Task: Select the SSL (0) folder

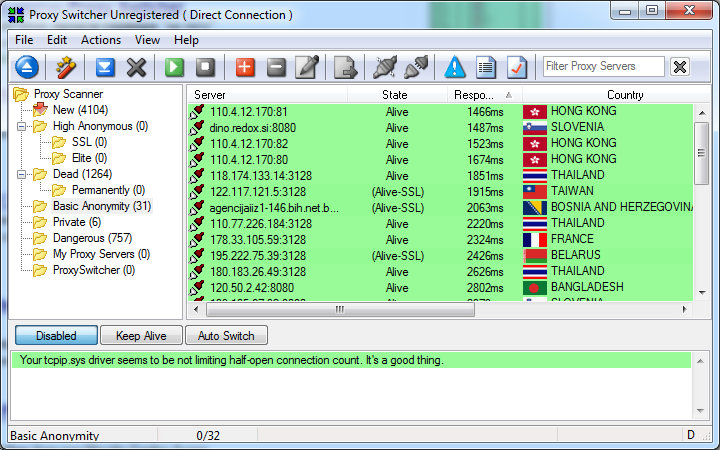Action: pos(89,142)
